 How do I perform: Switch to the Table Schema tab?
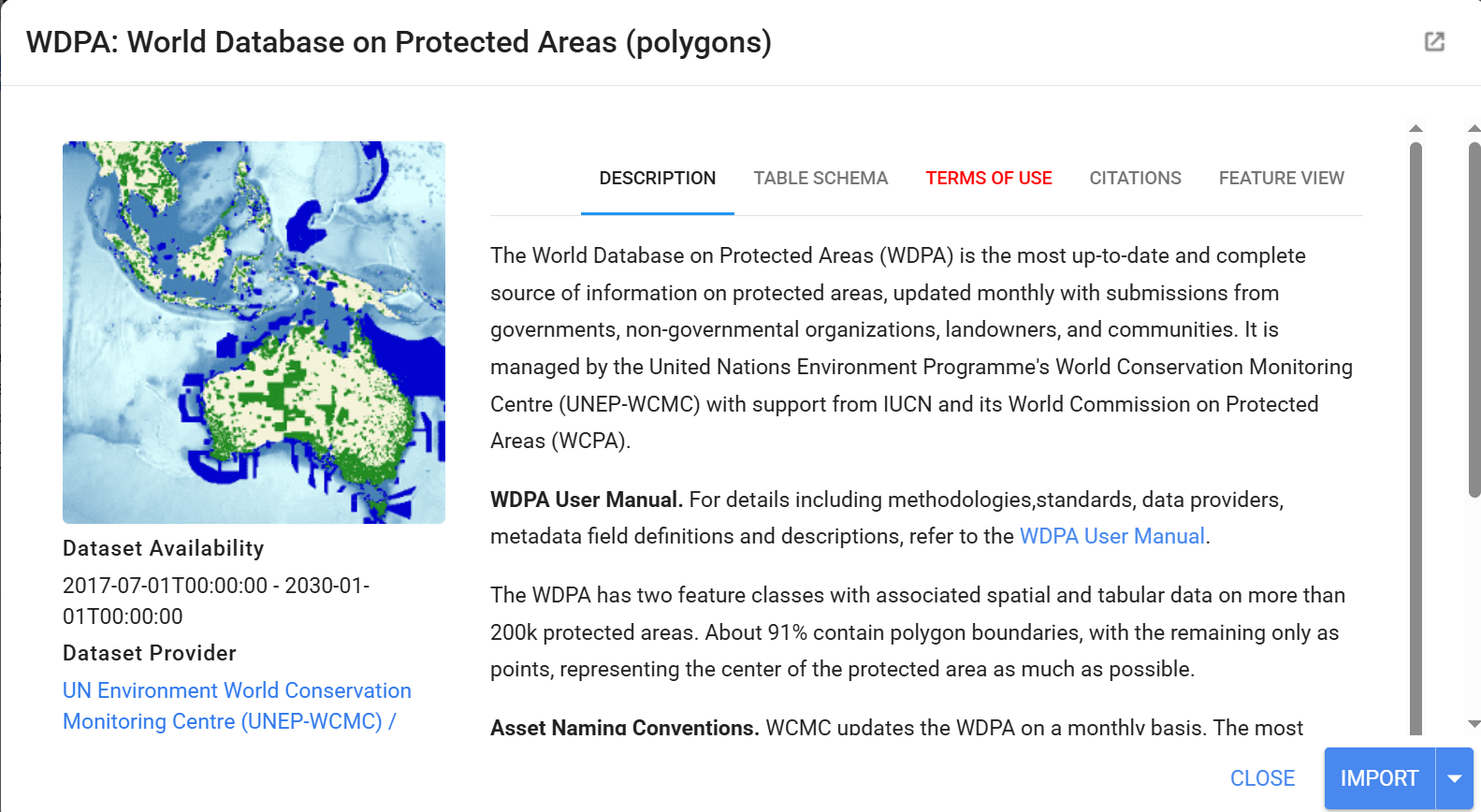(x=820, y=178)
